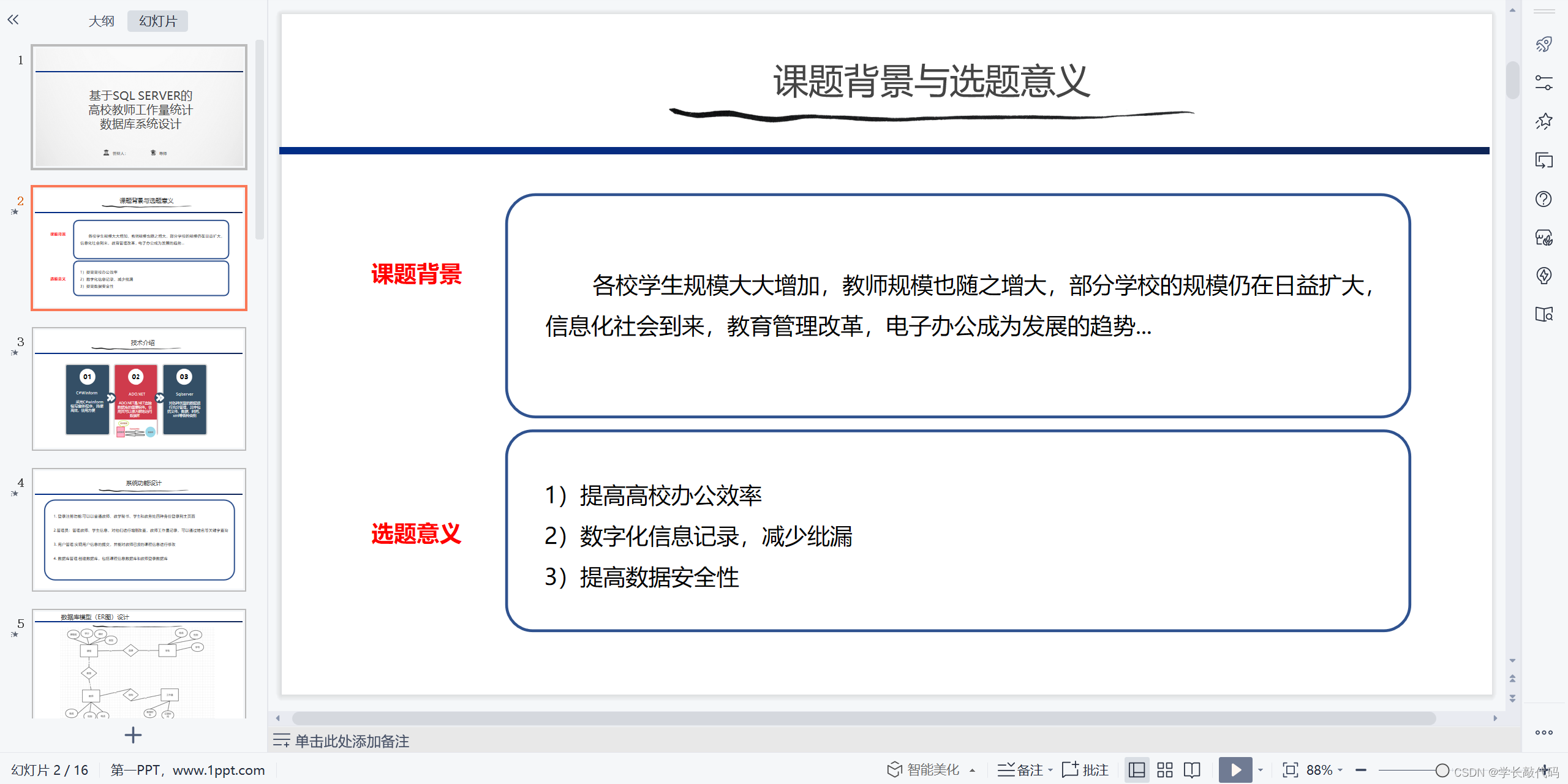Viewport: 1568px width, 784px height.
Task: Open slide 3 技术介绍 thumbnail
Action: 139,389
